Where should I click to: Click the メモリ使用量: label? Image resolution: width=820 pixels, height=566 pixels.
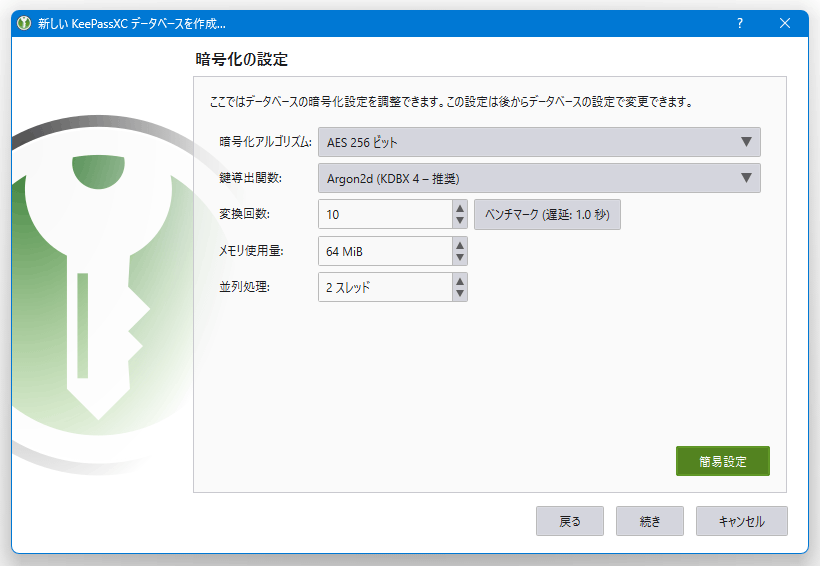point(251,251)
